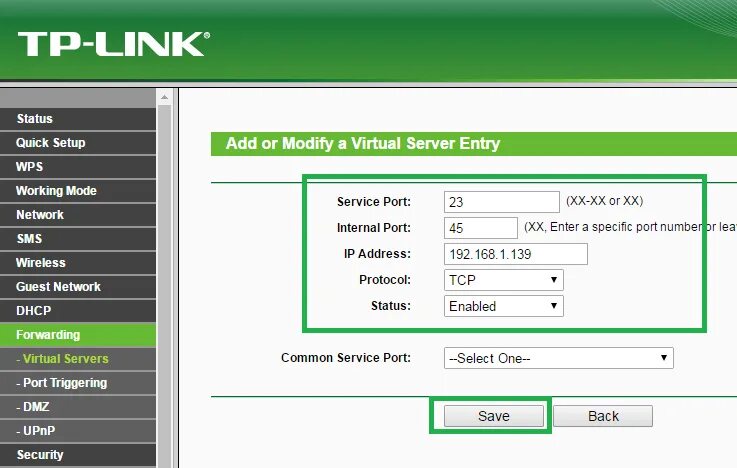Click the 'Common Service Port:' label

click(x=346, y=358)
